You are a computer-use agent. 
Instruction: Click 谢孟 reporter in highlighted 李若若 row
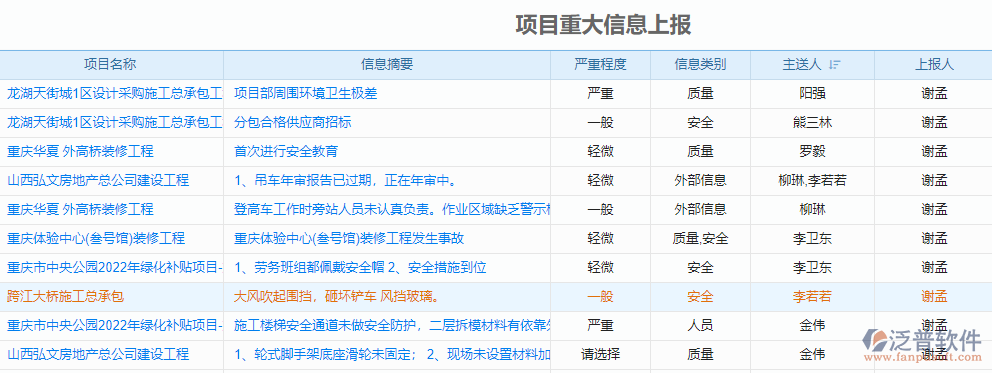point(934,297)
